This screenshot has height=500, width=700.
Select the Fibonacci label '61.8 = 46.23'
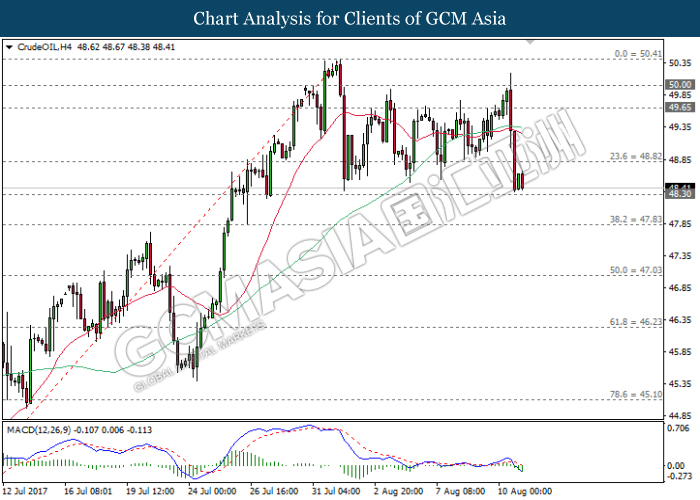(x=636, y=322)
